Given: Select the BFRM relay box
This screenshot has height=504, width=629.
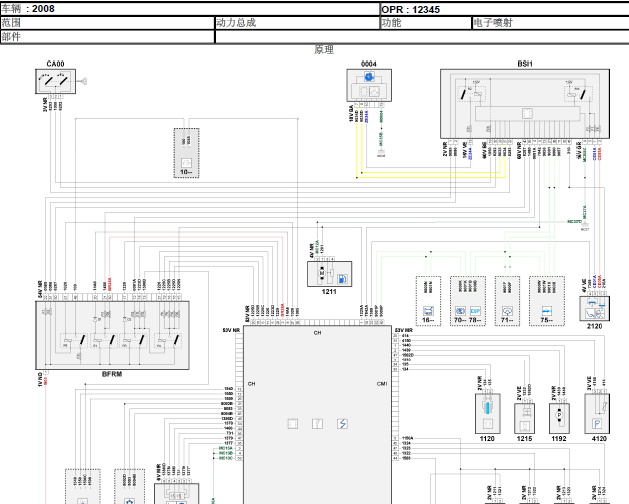Looking at the screenshot, I should coord(112,335).
